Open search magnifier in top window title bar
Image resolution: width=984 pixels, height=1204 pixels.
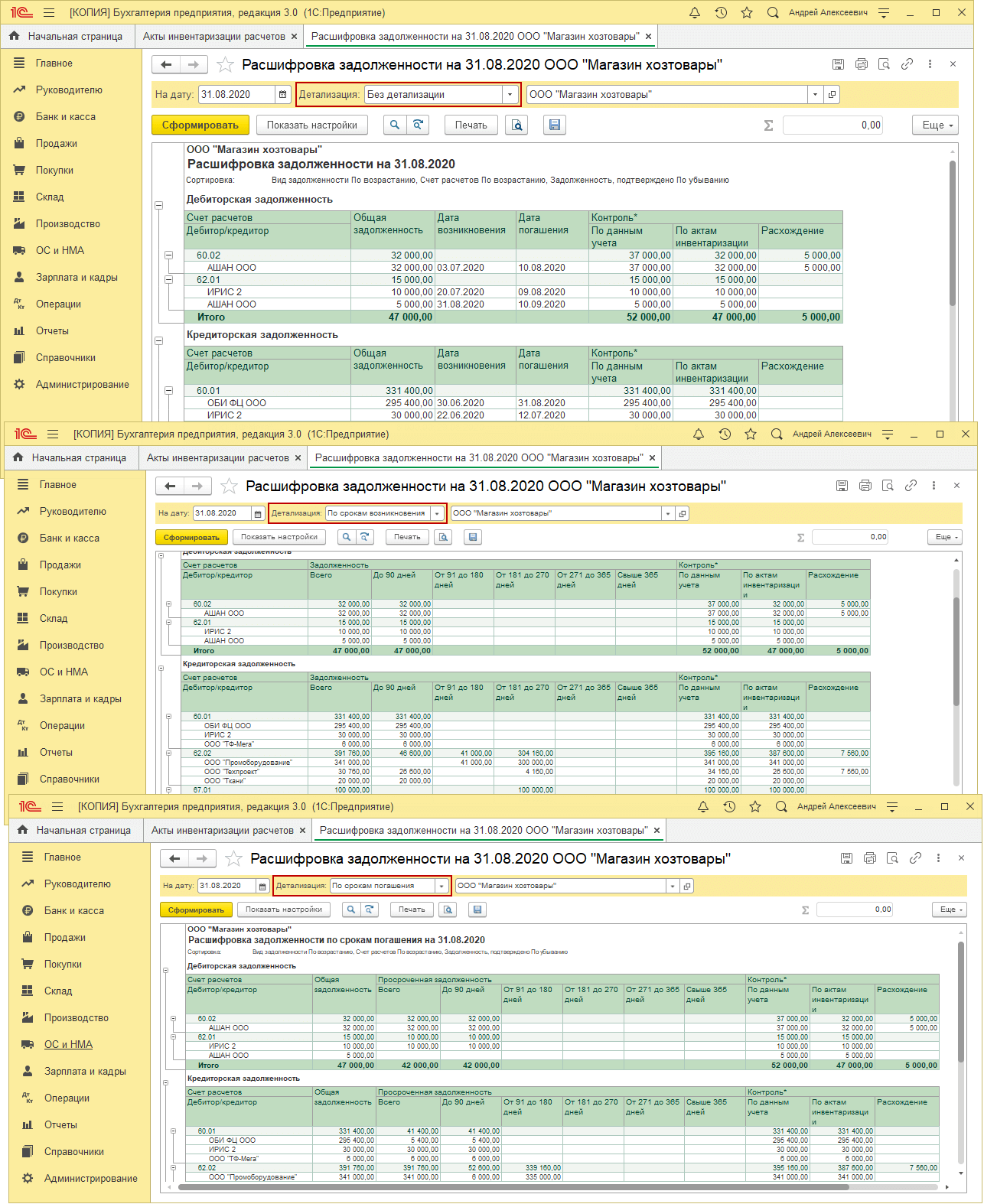[x=773, y=13]
